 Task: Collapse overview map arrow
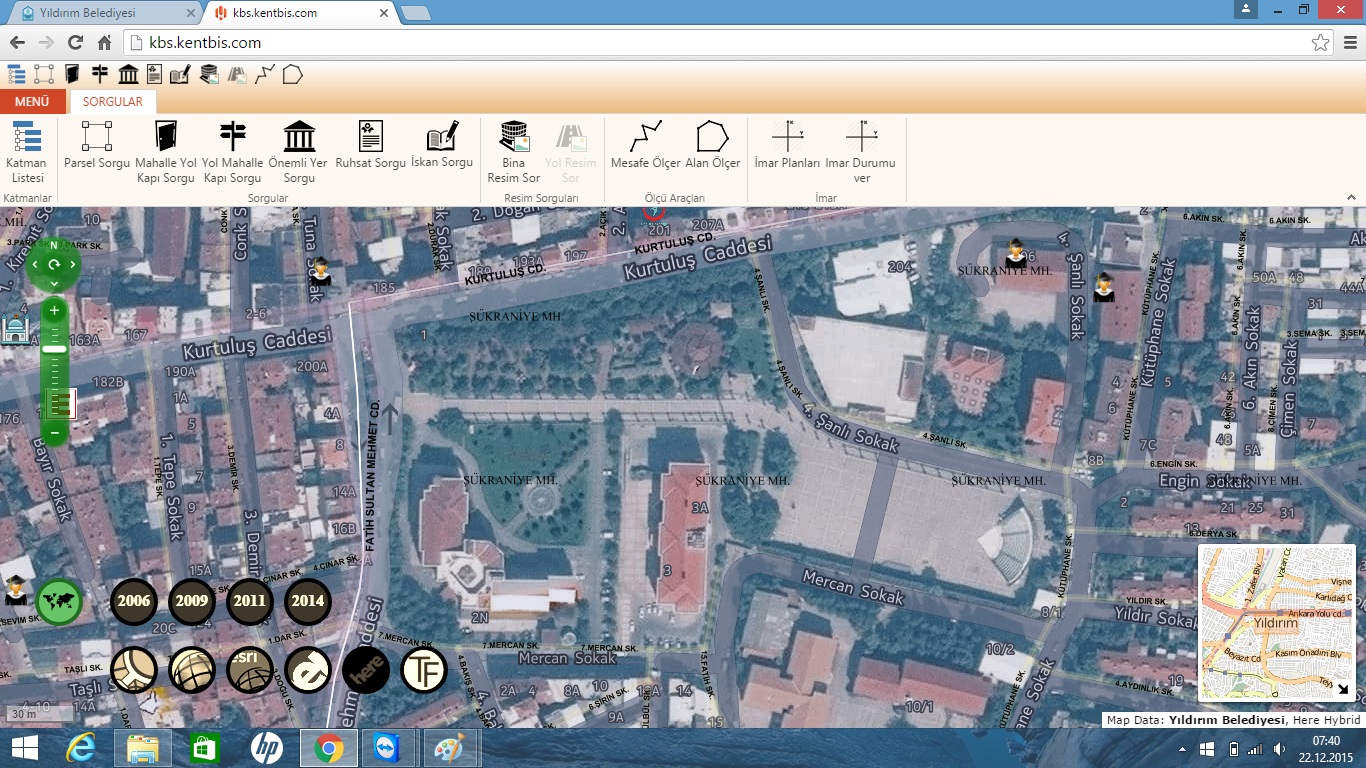pos(1343,689)
